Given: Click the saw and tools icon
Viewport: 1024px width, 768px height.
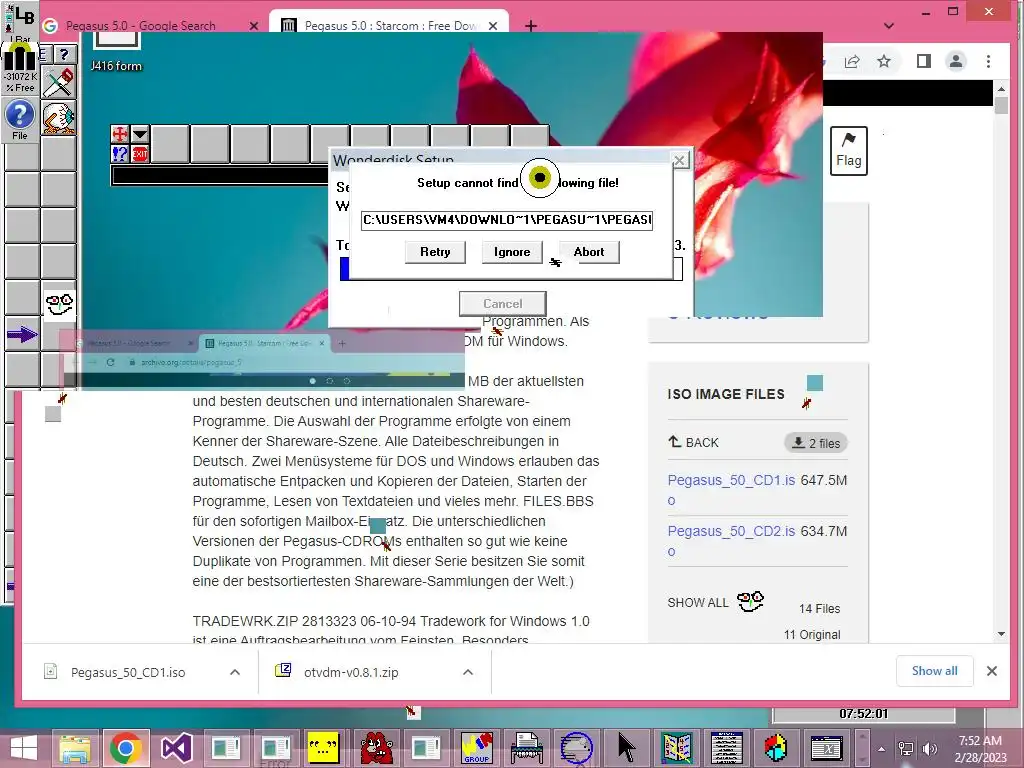Looking at the screenshot, I should point(59,82).
